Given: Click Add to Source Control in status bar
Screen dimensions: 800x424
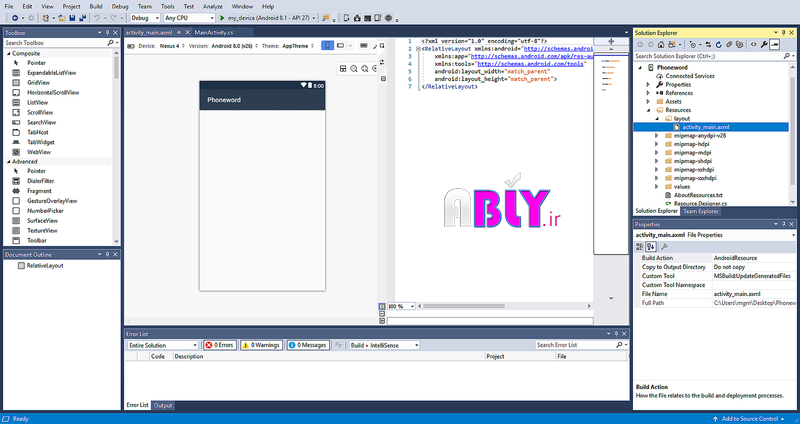Looking at the screenshot, I should pos(749,419).
